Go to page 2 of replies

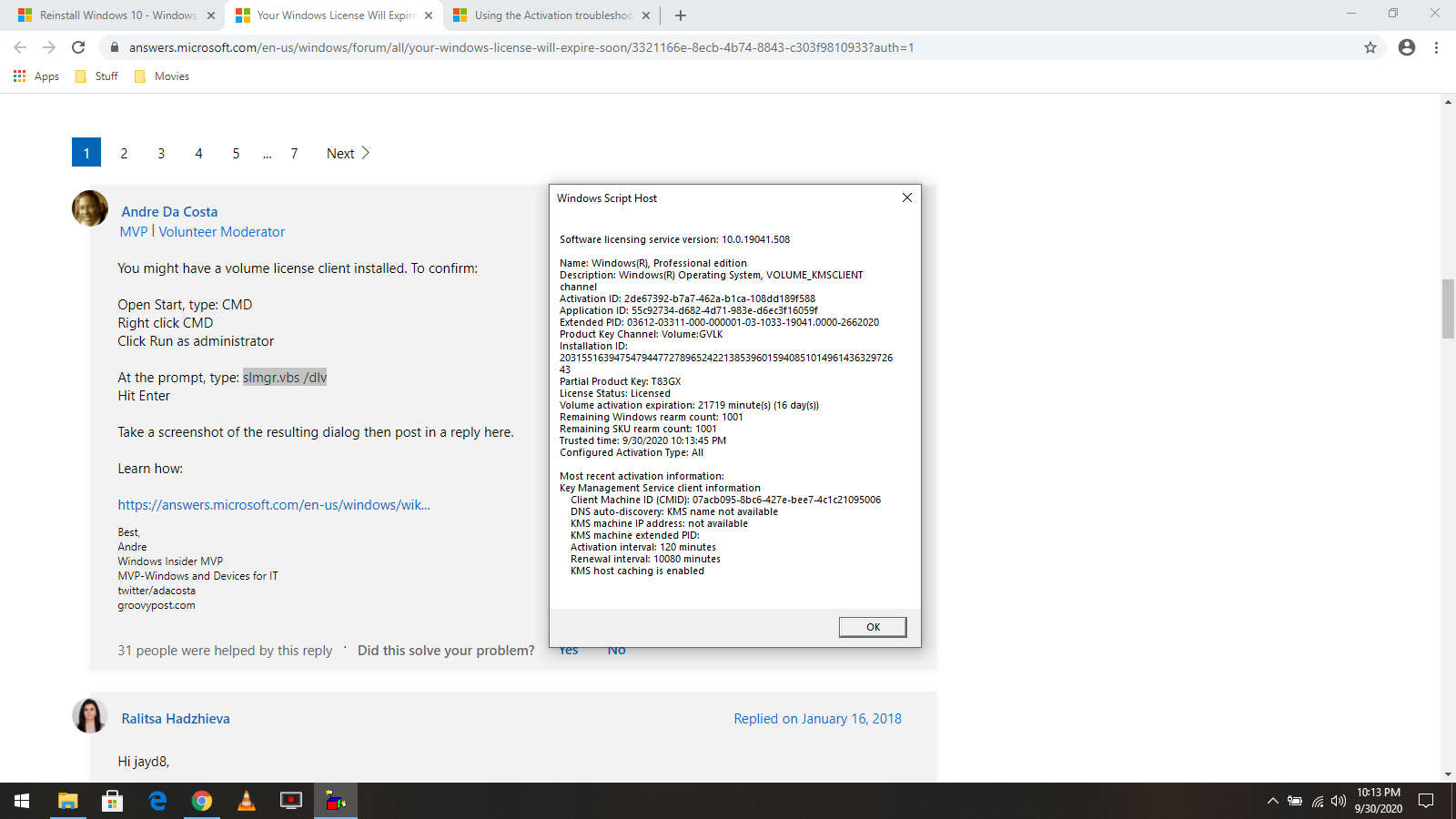(124, 153)
